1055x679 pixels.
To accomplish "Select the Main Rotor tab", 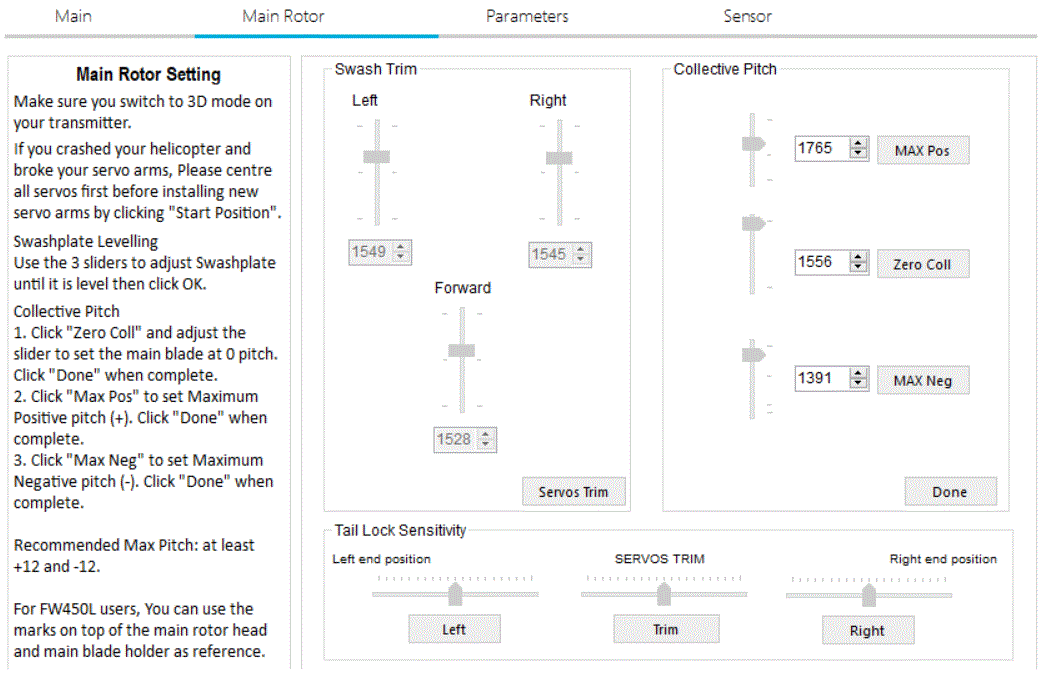I will pyautogui.click(x=283, y=16).
